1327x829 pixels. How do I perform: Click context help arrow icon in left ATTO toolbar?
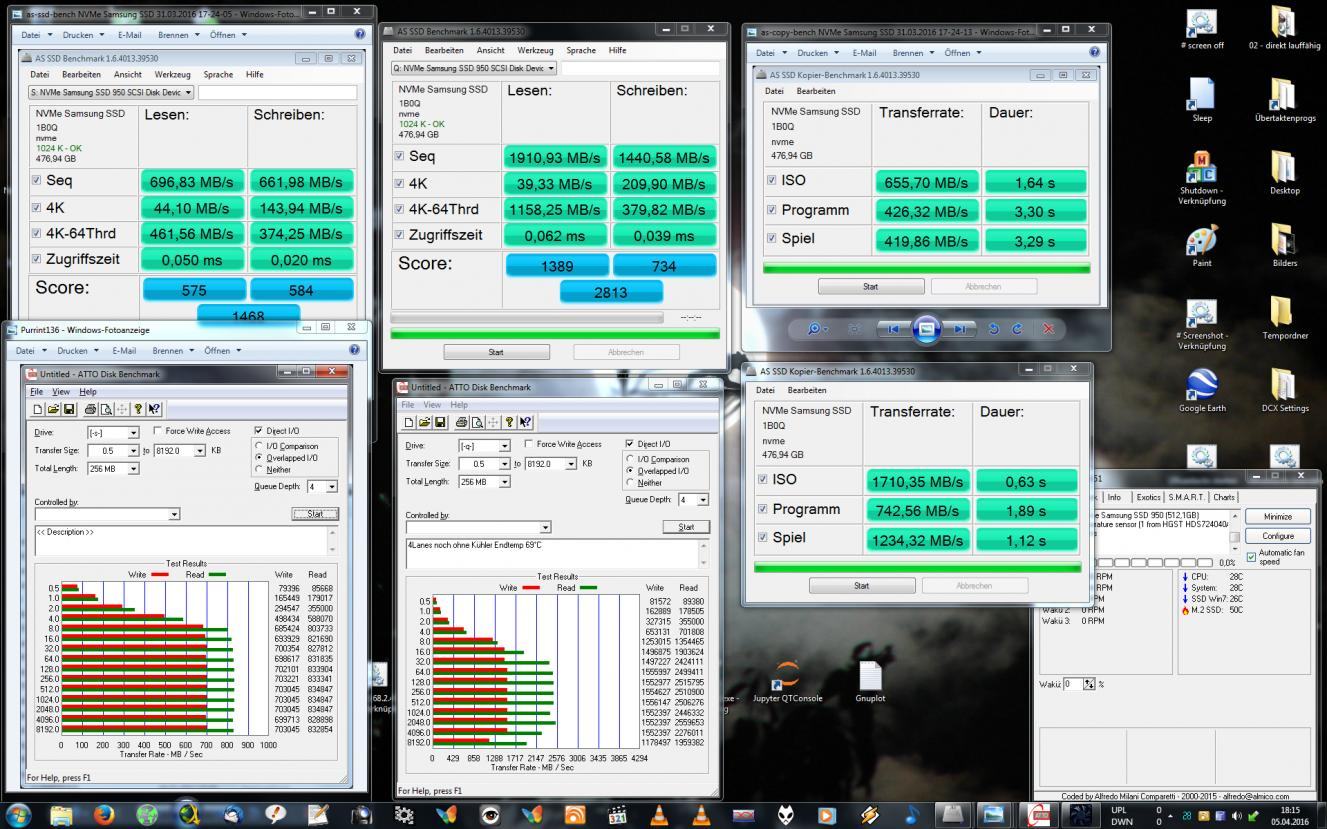point(154,409)
